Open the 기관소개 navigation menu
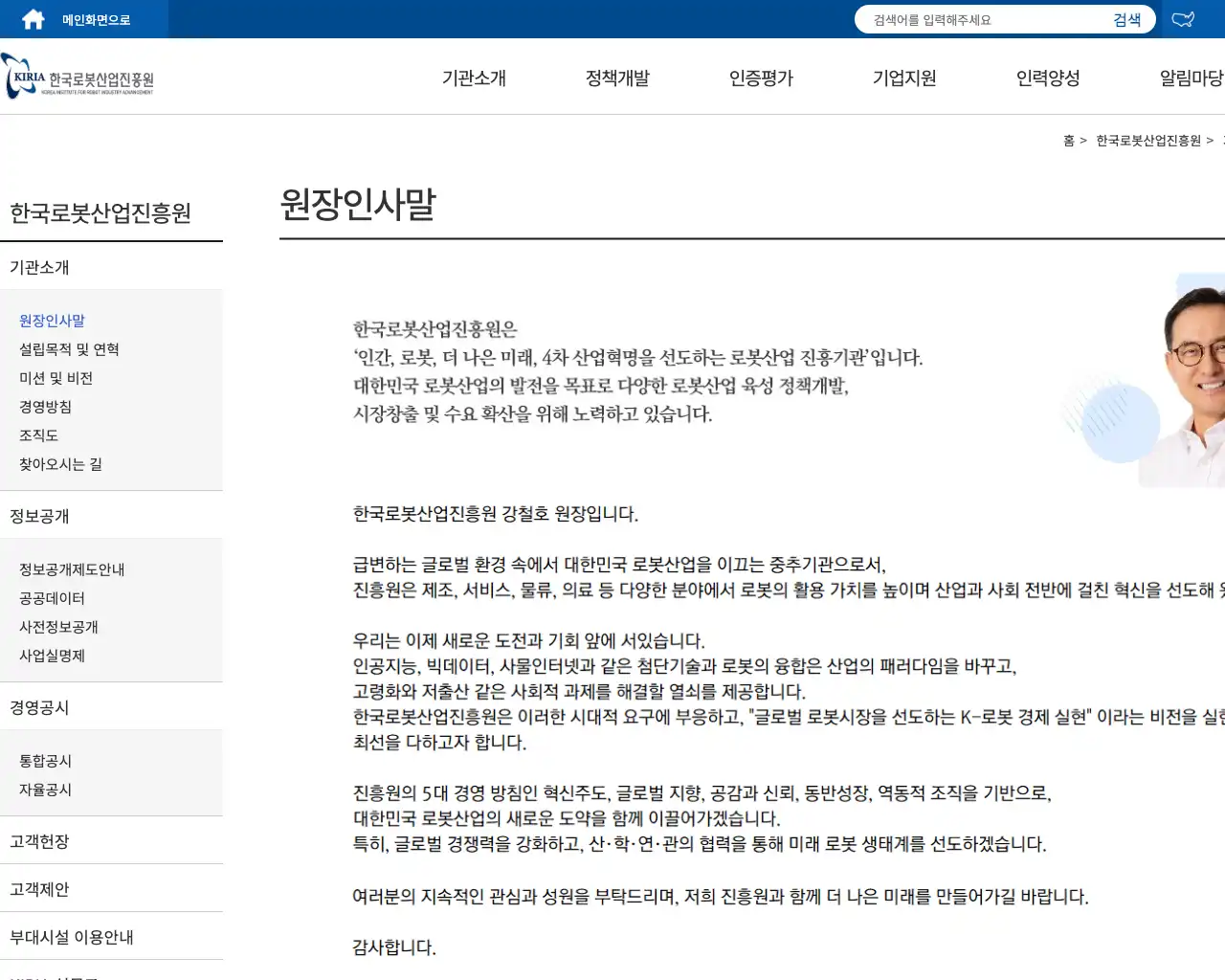 (474, 78)
